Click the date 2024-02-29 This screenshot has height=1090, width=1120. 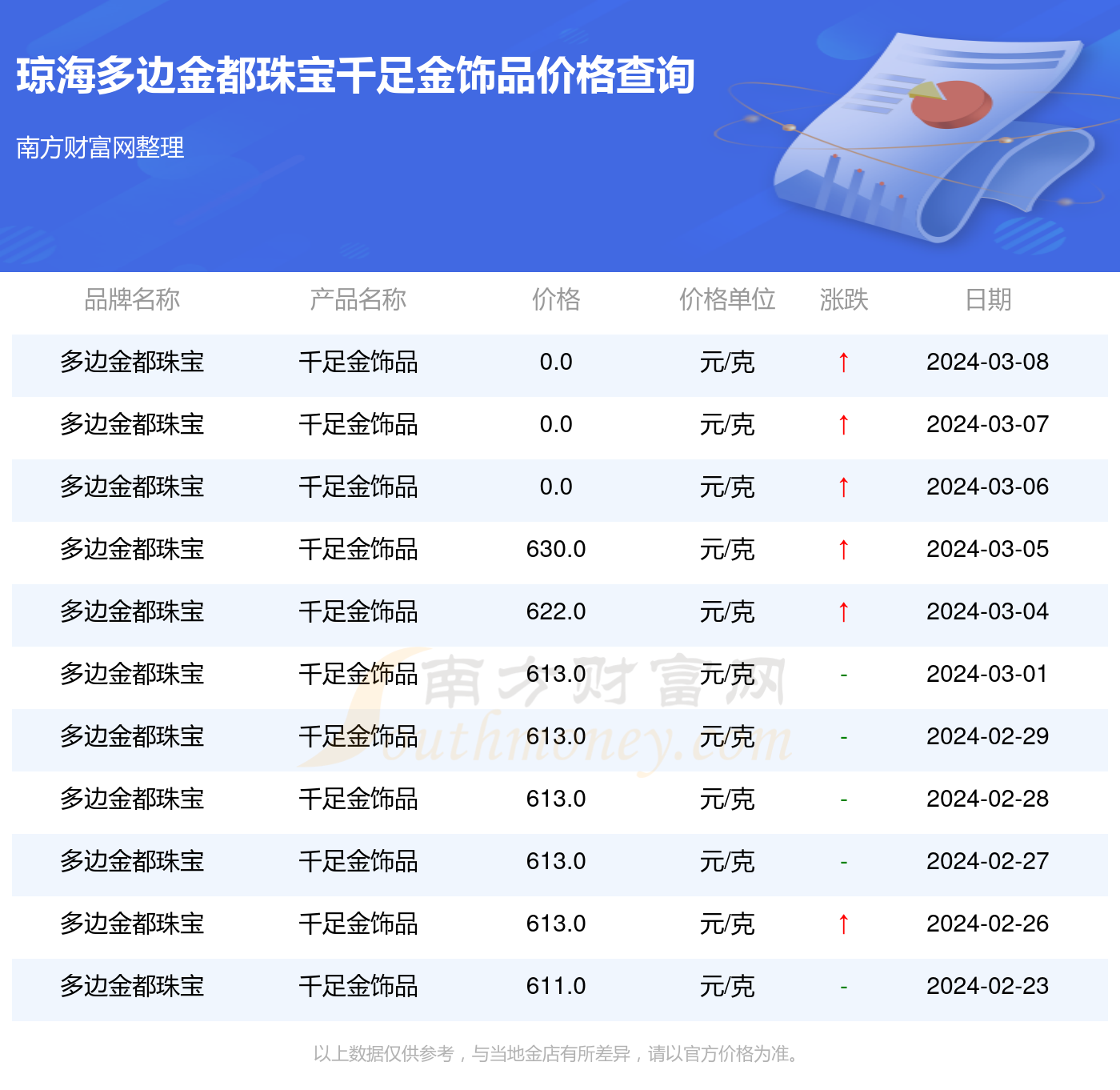point(988,736)
